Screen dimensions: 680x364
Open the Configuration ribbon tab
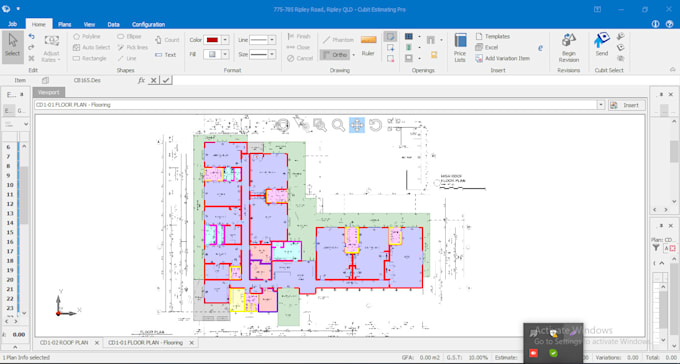[148, 25]
